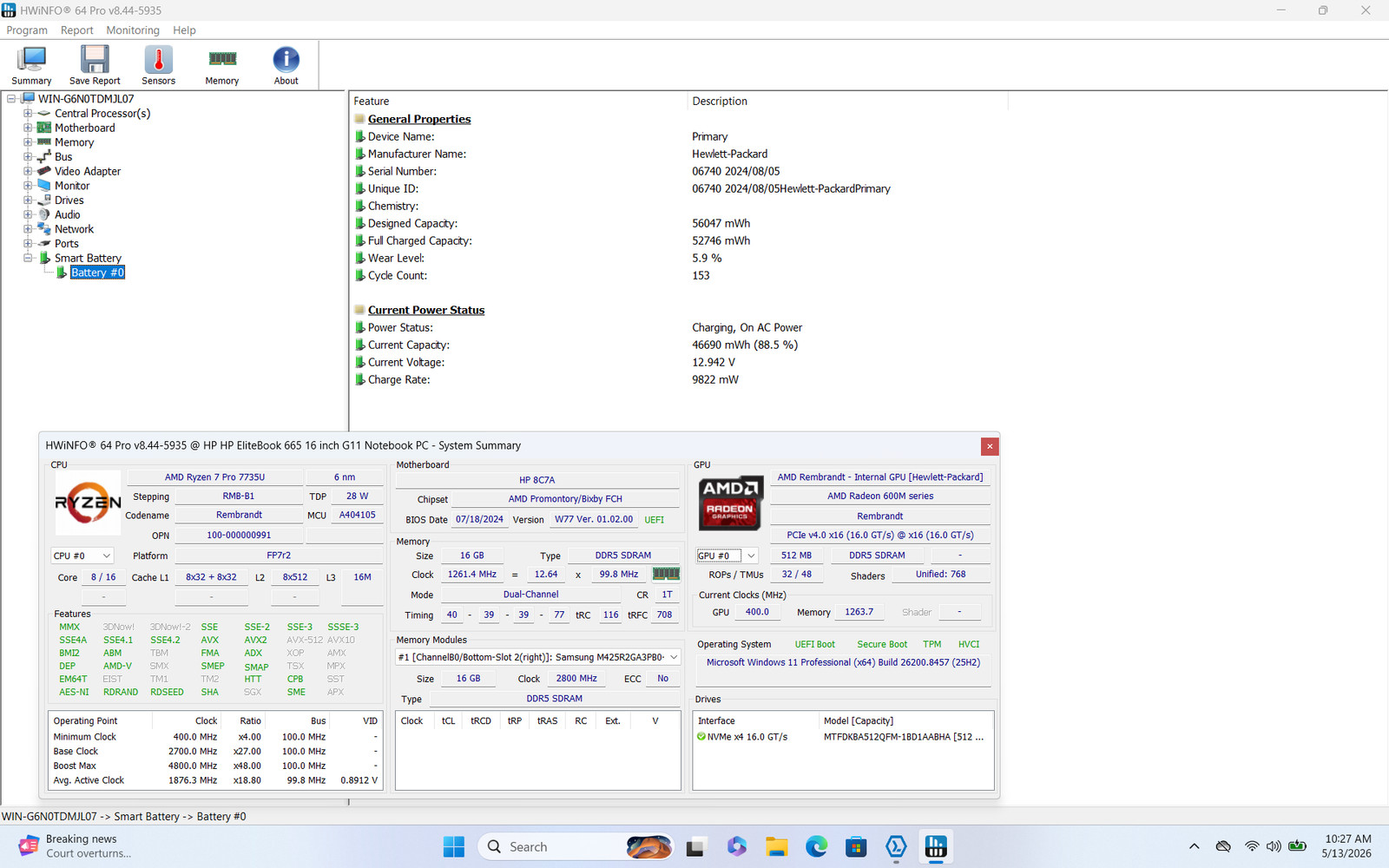The image size is (1389, 868).
Task: Click the HP 8C7A motherboard field
Action: pyautogui.click(x=537, y=480)
